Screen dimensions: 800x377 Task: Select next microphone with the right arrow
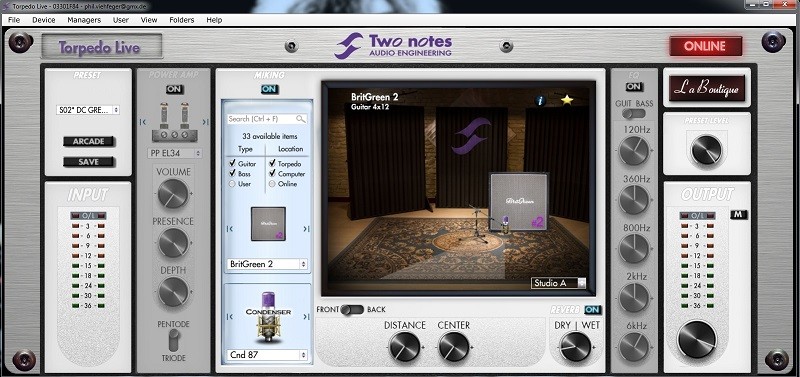(x=306, y=317)
